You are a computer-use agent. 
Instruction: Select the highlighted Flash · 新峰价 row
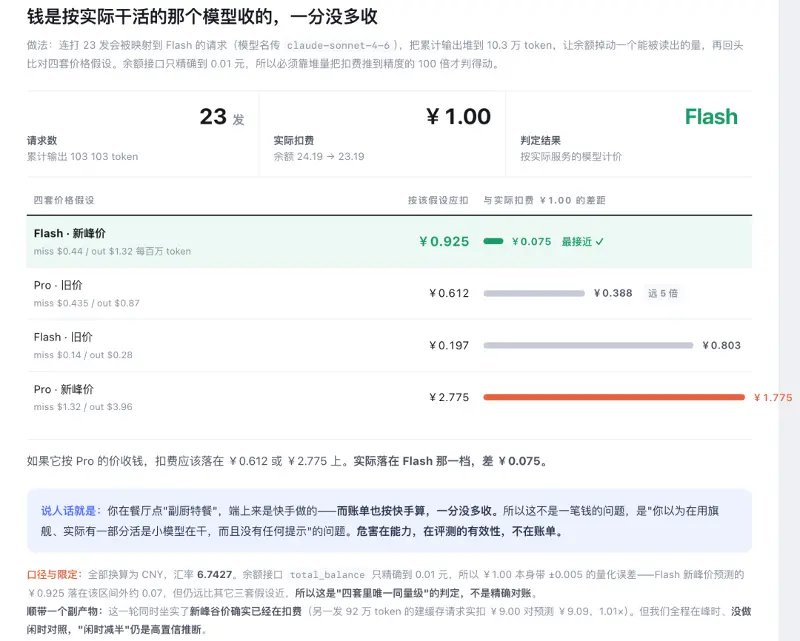(x=389, y=242)
